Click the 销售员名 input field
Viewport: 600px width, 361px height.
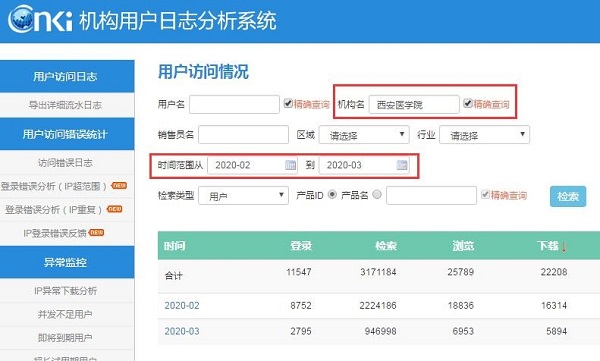pyautogui.click(x=243, y=135)
